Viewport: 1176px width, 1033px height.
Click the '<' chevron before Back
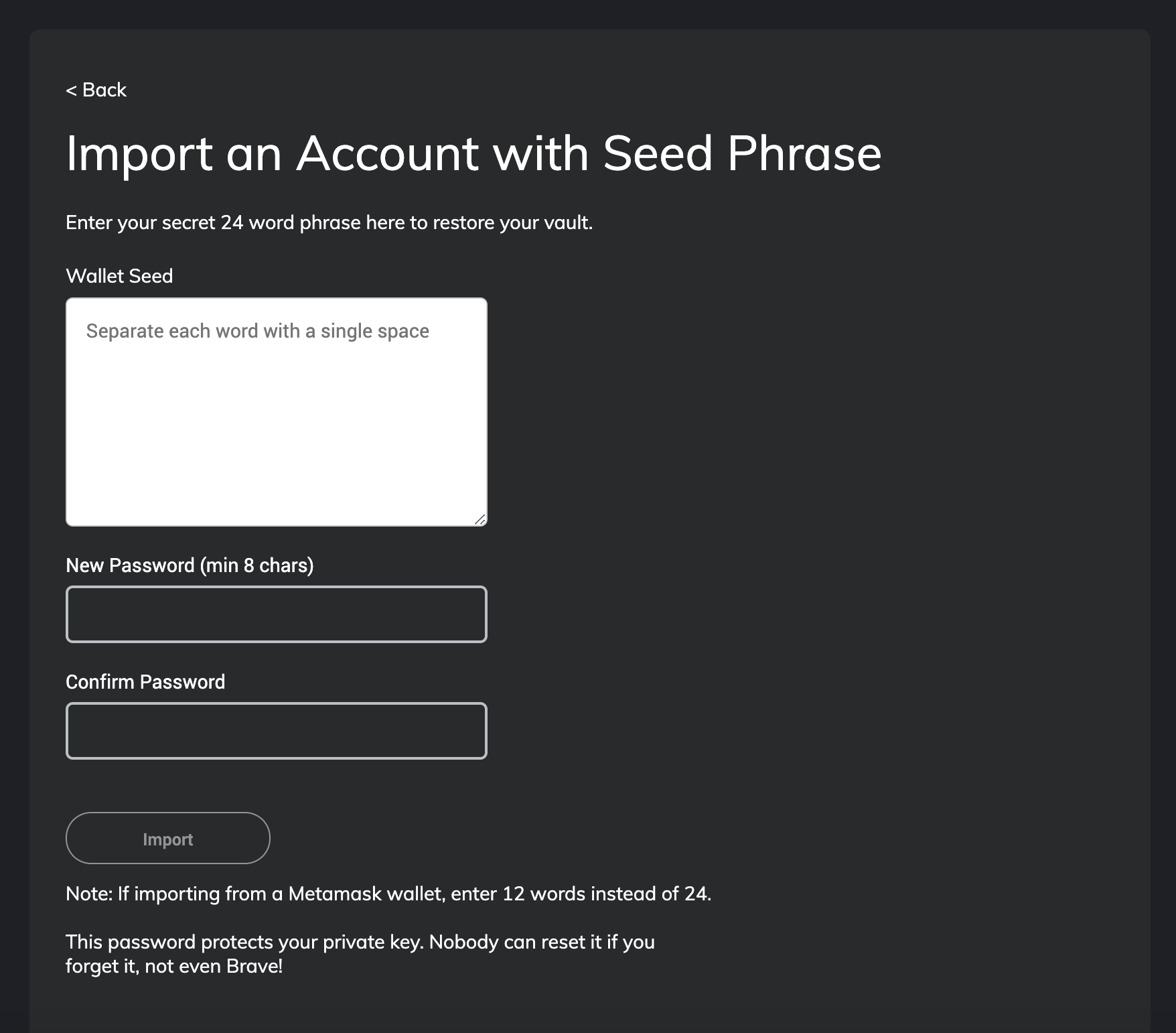[71, 90]
